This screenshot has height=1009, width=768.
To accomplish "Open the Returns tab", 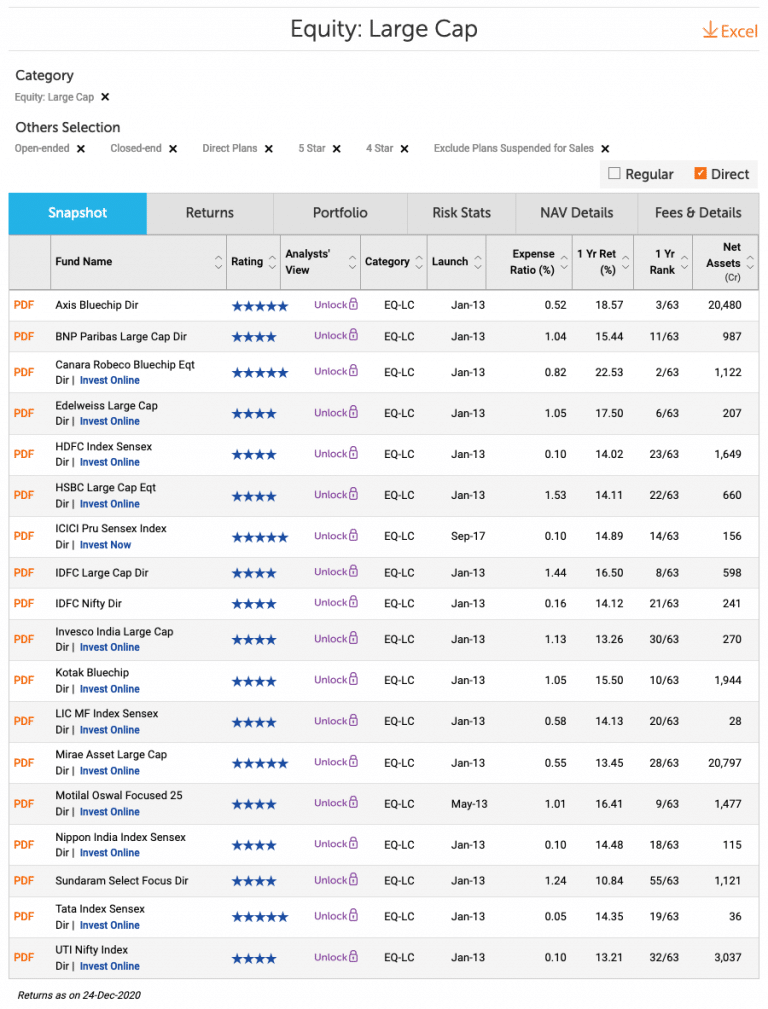I will tap(210, 213).
